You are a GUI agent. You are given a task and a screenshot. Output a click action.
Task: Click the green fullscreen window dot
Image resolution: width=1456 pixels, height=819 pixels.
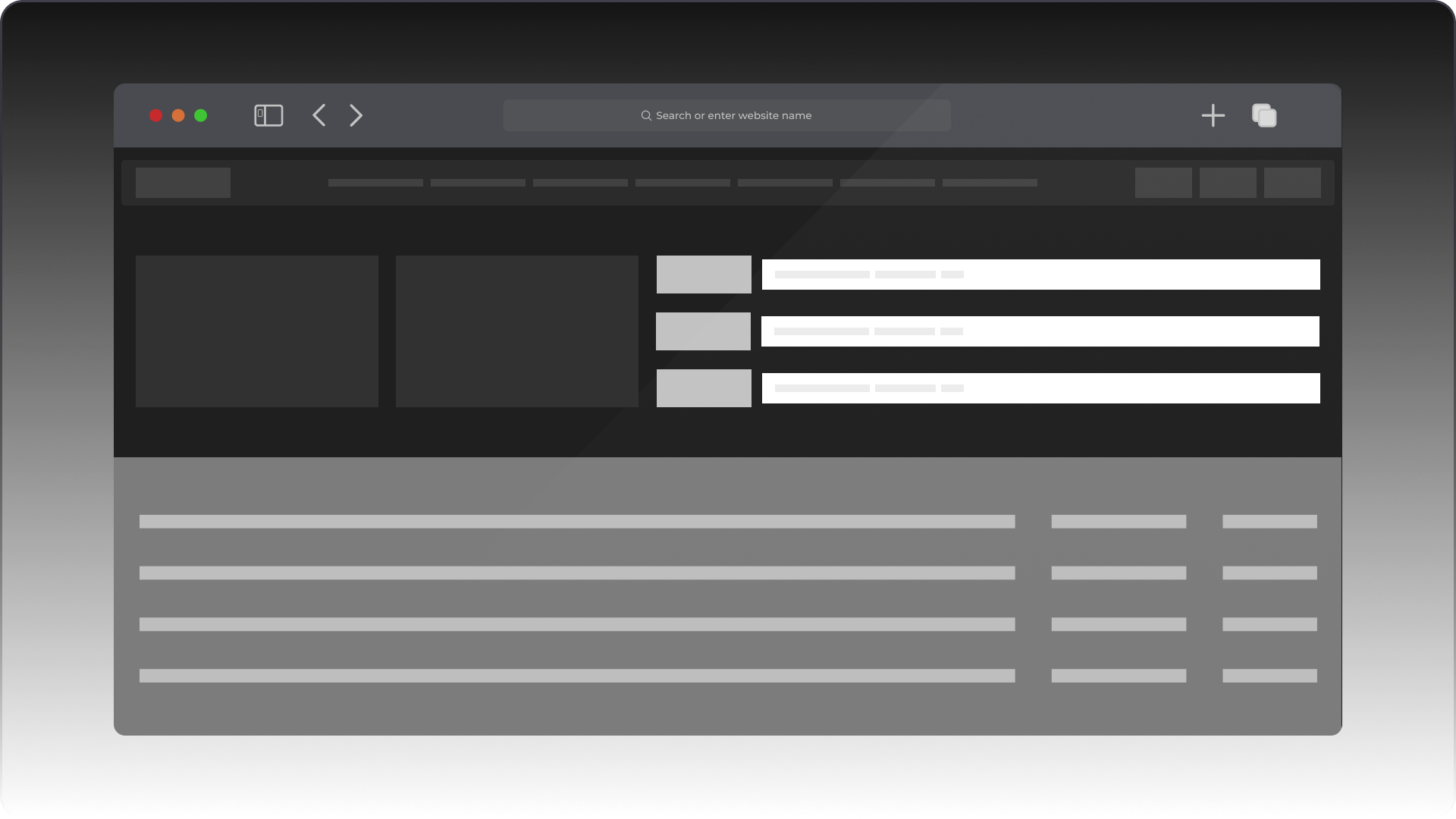coord(201,115)
